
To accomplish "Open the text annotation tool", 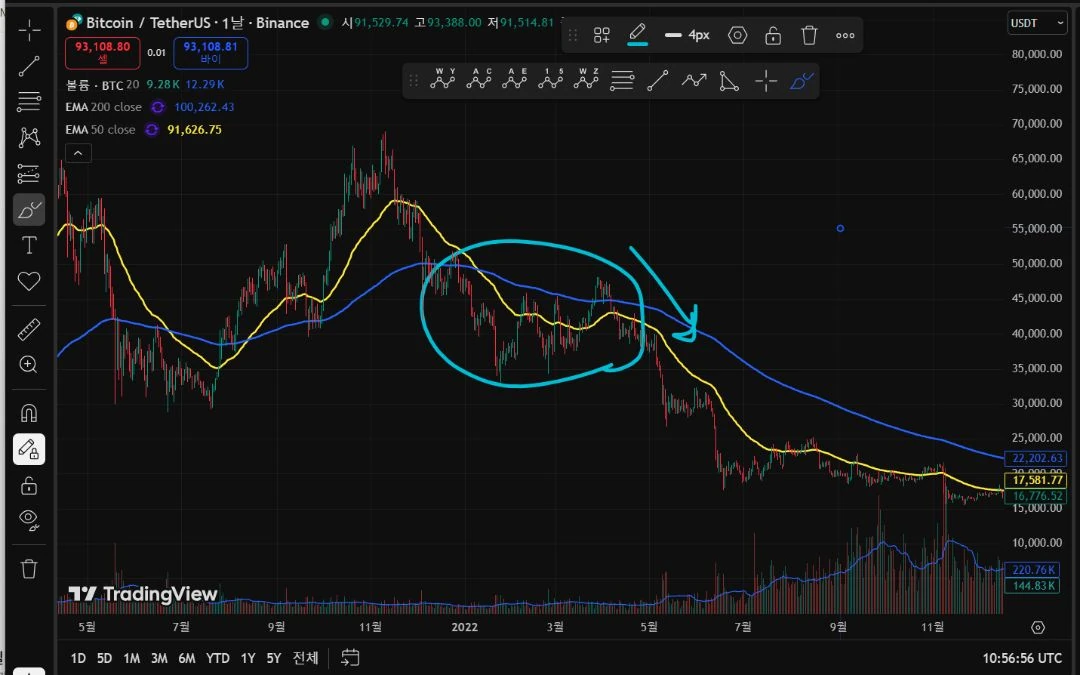I will [x=29, y=245].
